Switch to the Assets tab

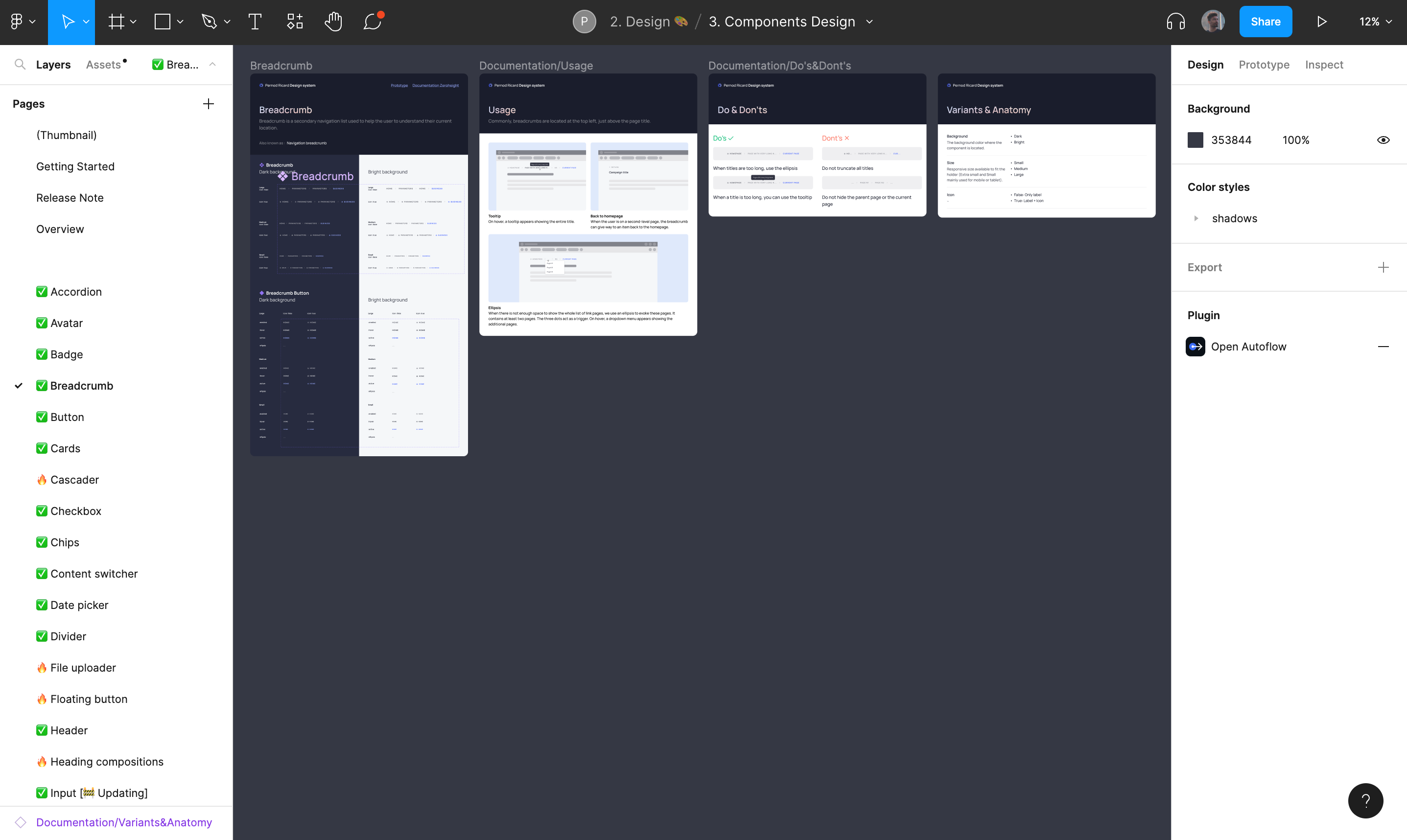pos(104,65)
